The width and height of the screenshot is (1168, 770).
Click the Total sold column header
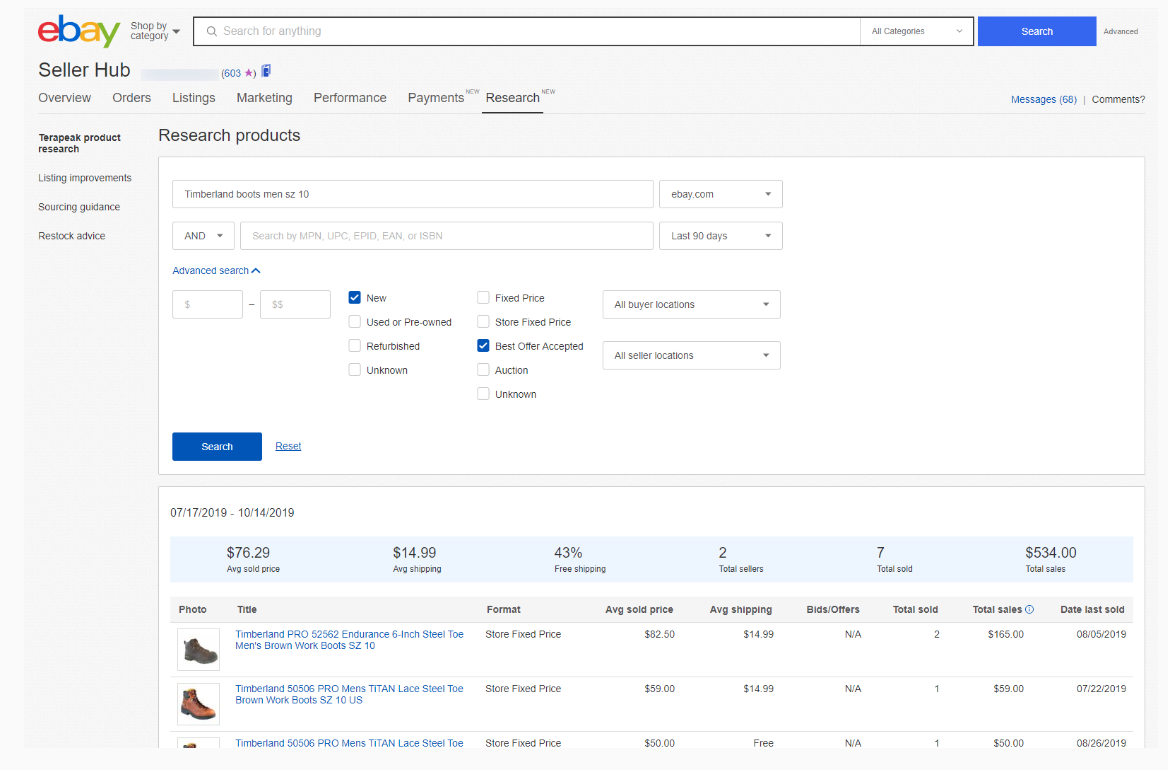[915, 609]
